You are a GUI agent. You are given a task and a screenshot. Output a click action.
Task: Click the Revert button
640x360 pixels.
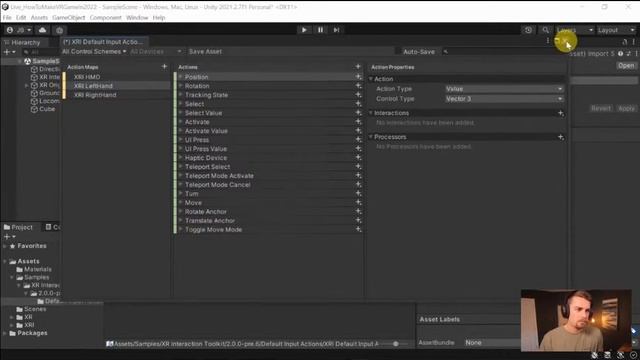601,108
